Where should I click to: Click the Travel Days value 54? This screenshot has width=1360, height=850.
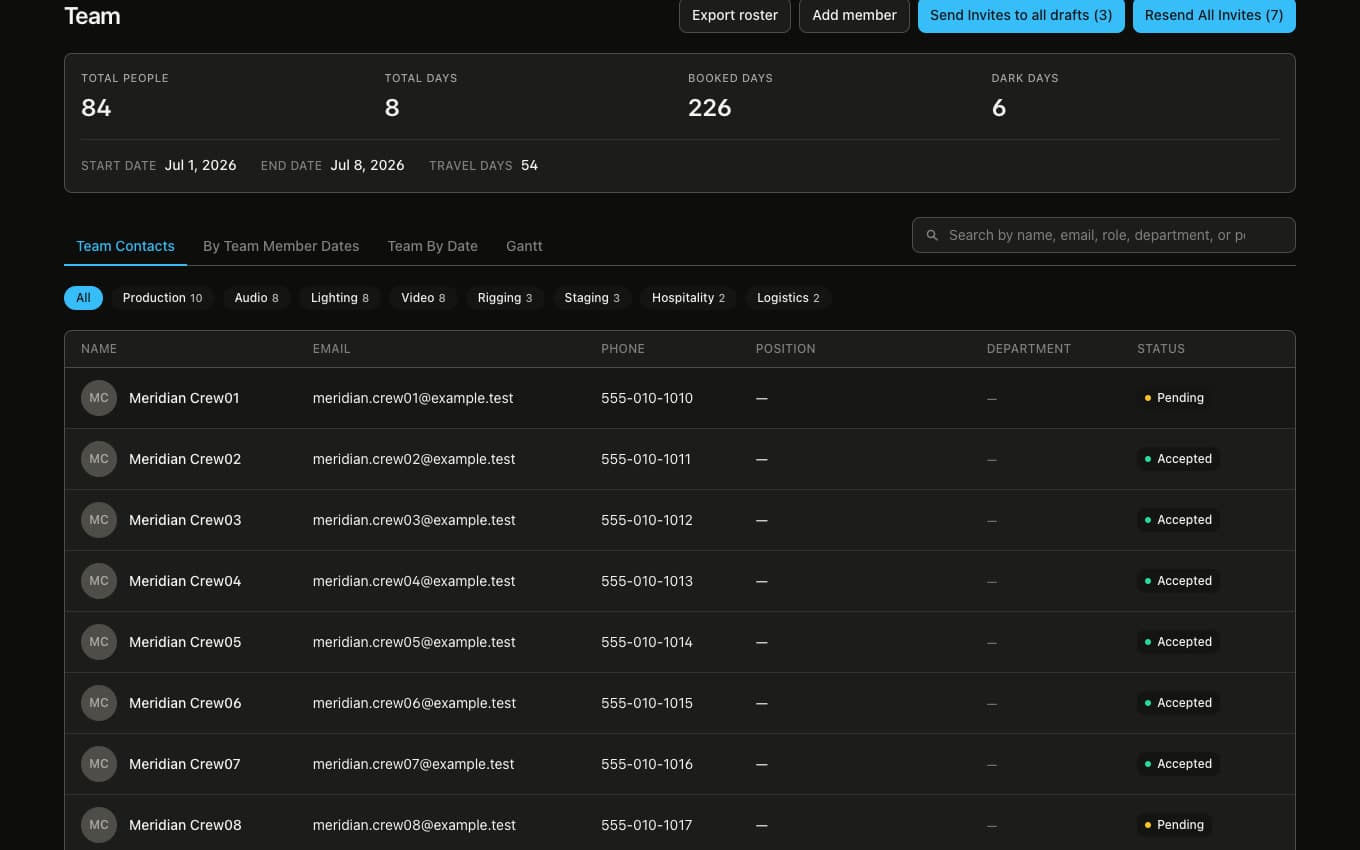click(x=529, y=165)
